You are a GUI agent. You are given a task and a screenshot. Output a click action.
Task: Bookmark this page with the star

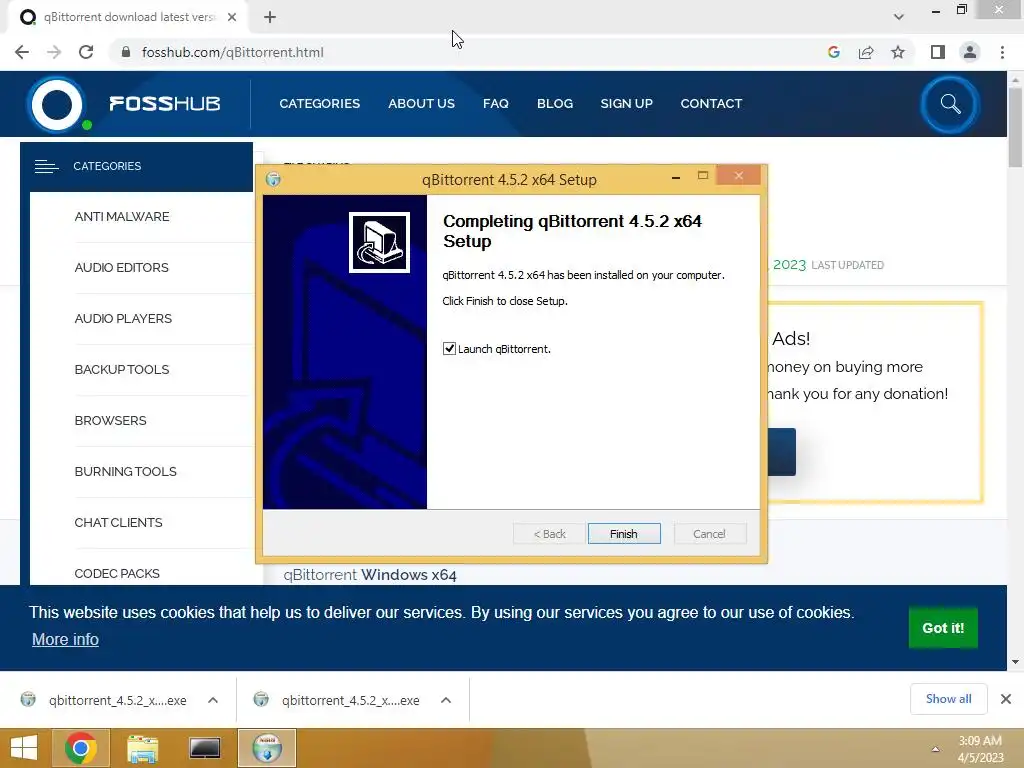(898, 52)
